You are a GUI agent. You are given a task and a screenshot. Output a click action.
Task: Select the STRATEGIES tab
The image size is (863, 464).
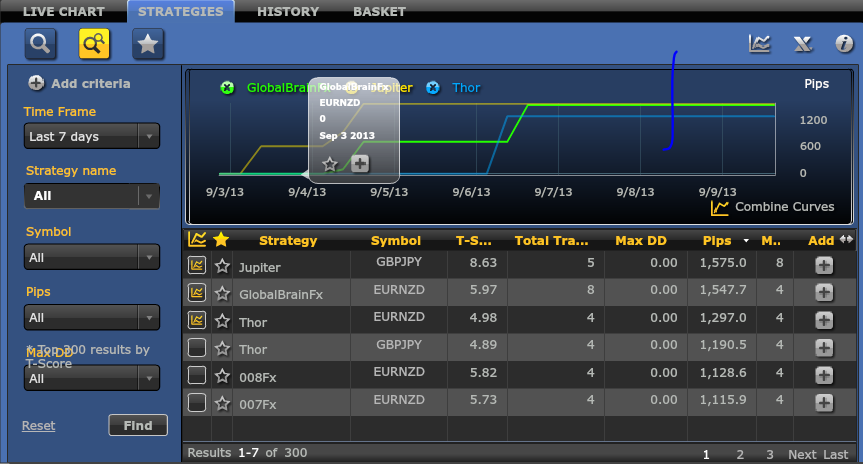tap(181, 12)
